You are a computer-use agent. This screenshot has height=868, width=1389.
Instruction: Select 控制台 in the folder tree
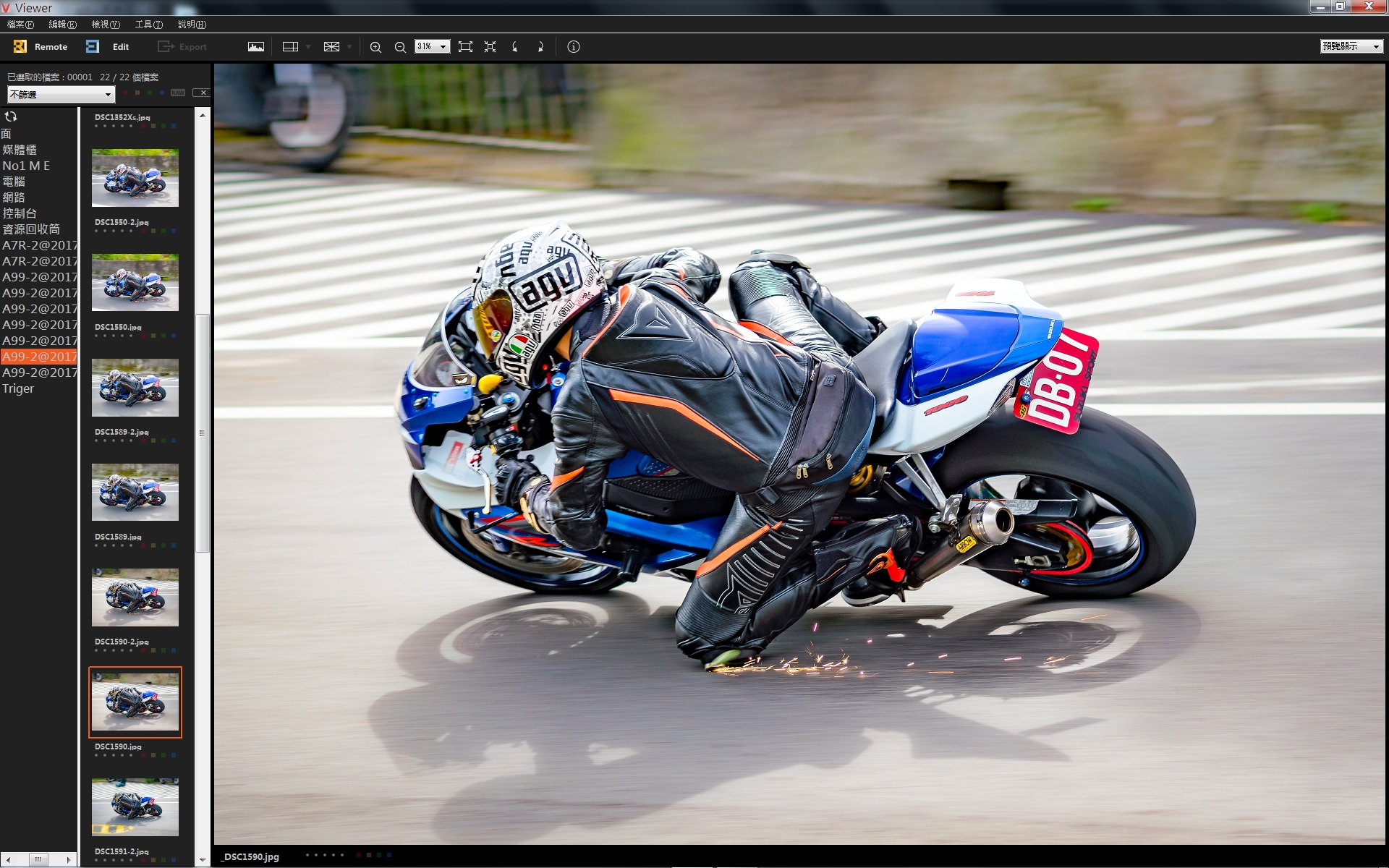(20, 213)
